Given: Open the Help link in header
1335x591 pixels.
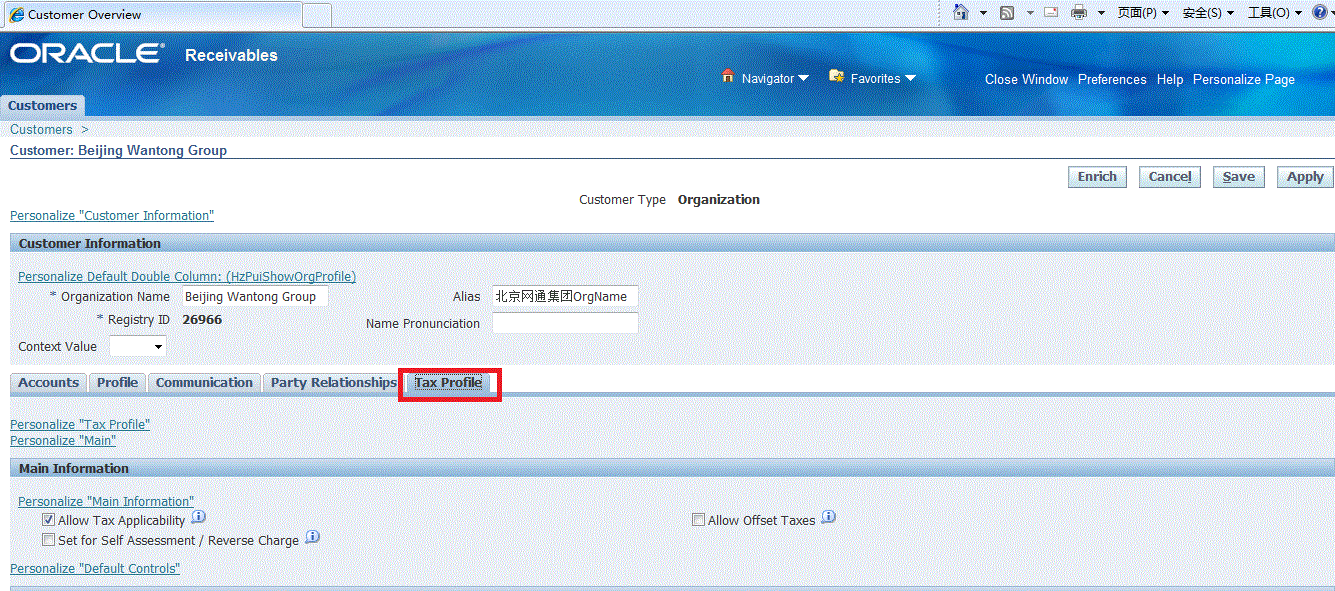Looking at the screenshot, I should 1170,79.
